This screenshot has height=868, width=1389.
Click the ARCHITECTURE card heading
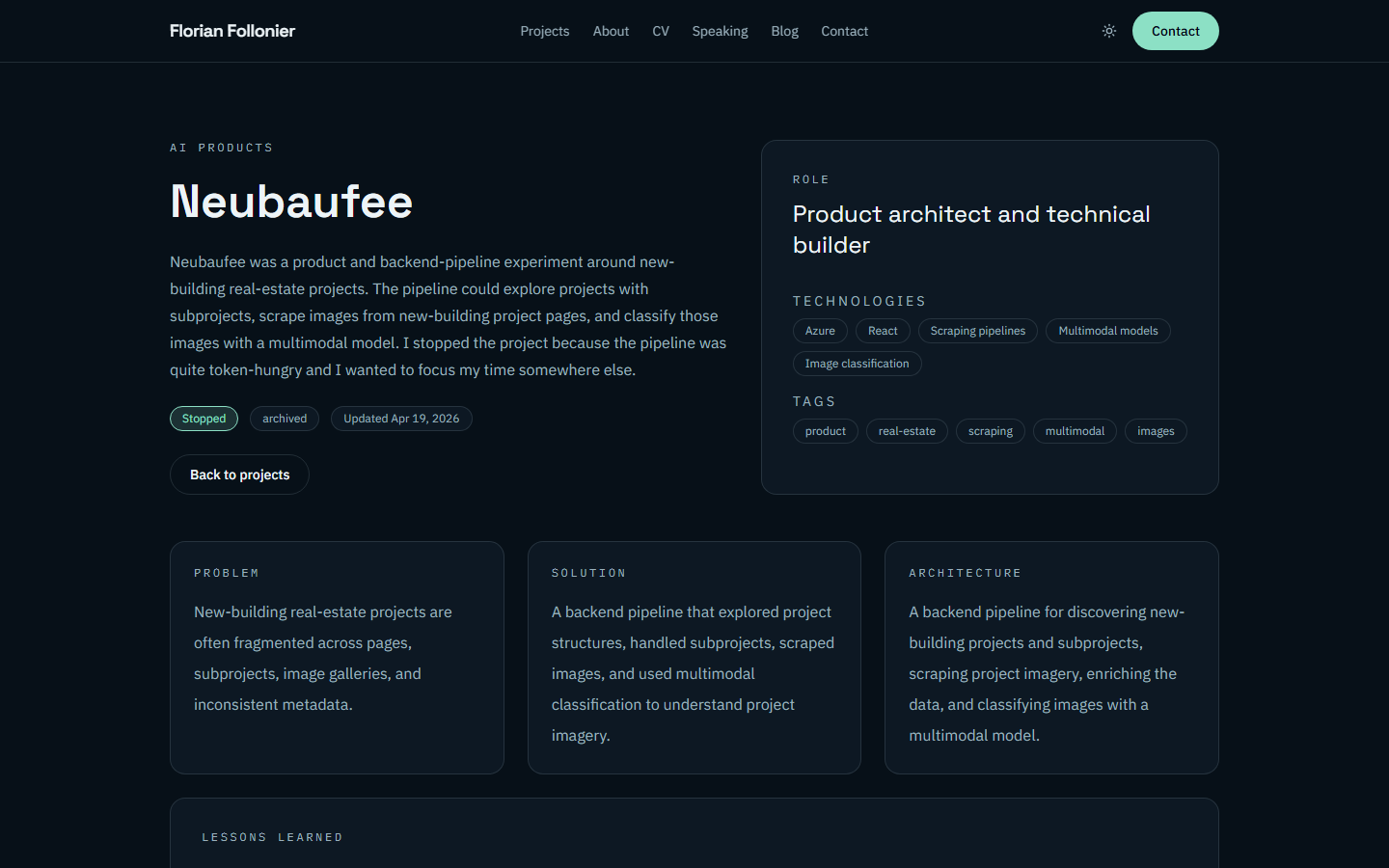tap(965, 573)
